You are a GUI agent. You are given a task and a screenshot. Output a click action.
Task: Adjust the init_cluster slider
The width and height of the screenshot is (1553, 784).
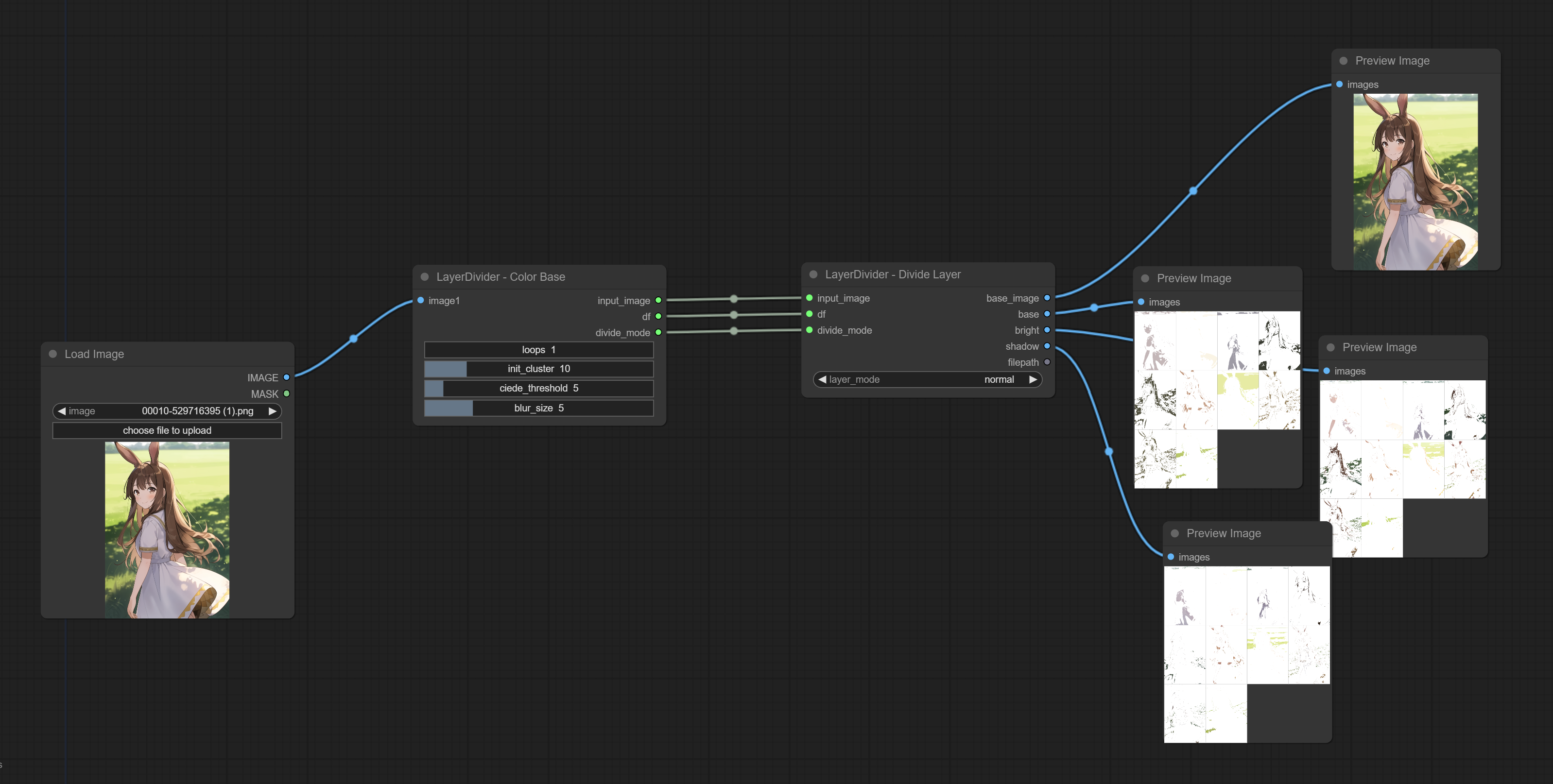coord(538,369)
